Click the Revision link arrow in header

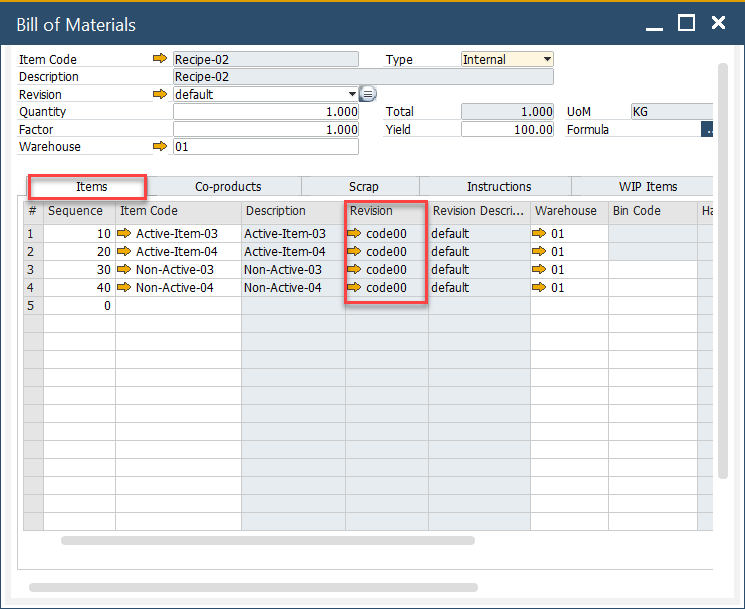(160, 95)
